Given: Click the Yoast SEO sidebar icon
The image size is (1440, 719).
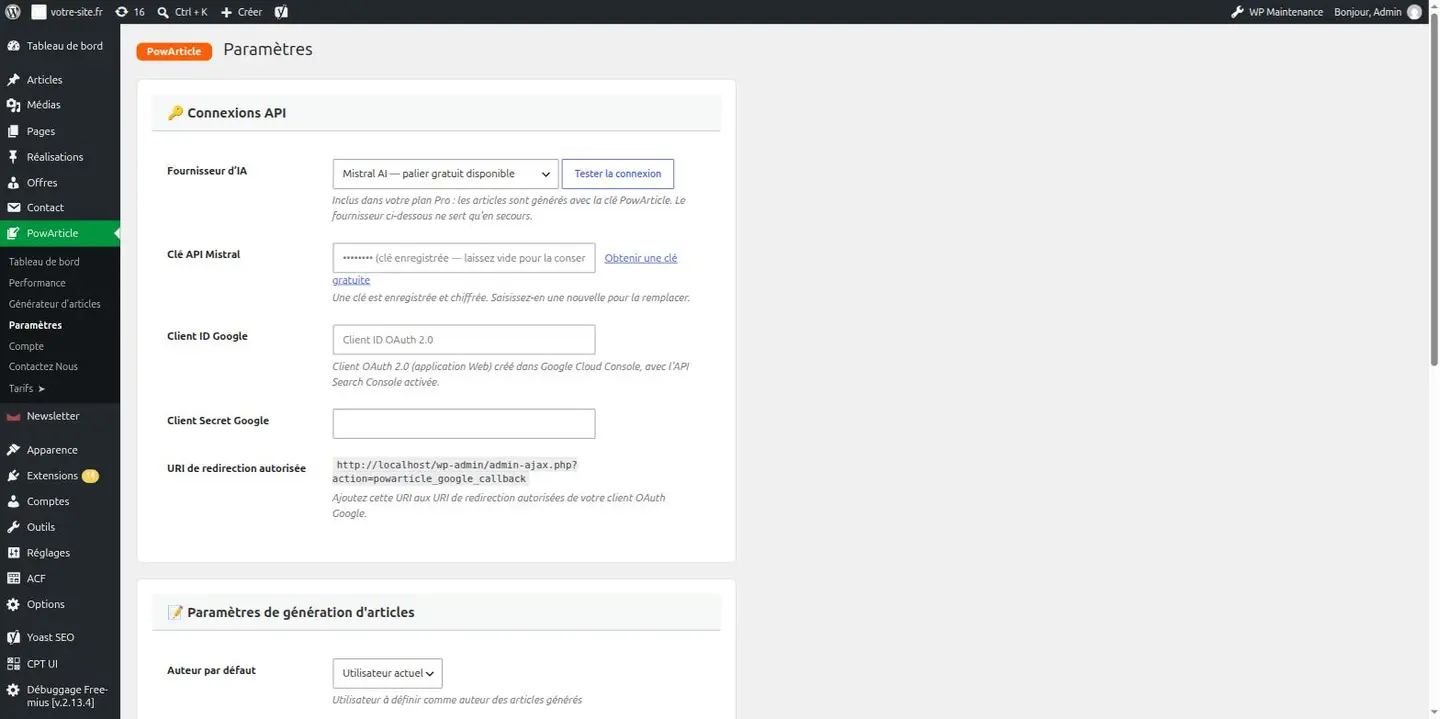Looking at the screenshot, I should pyautogui.click(x=13, y=637).
